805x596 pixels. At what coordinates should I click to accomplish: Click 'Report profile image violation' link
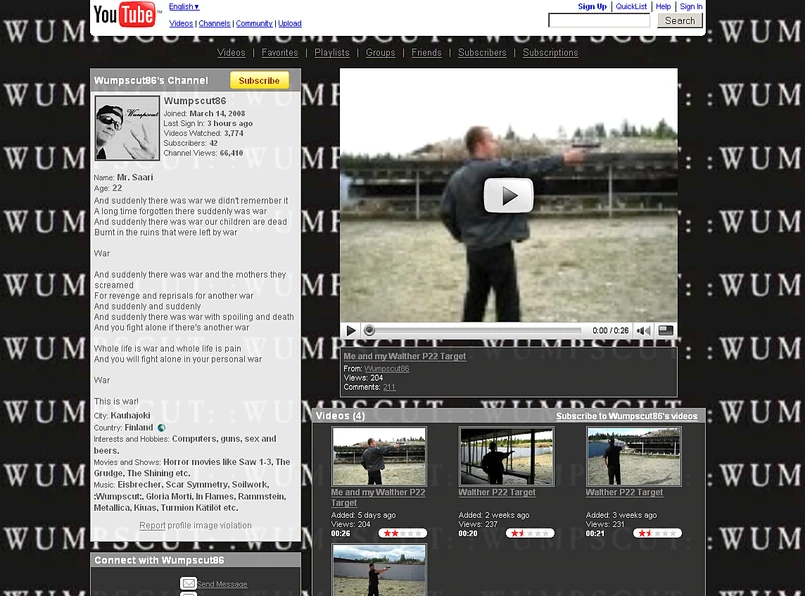point(195,526)
